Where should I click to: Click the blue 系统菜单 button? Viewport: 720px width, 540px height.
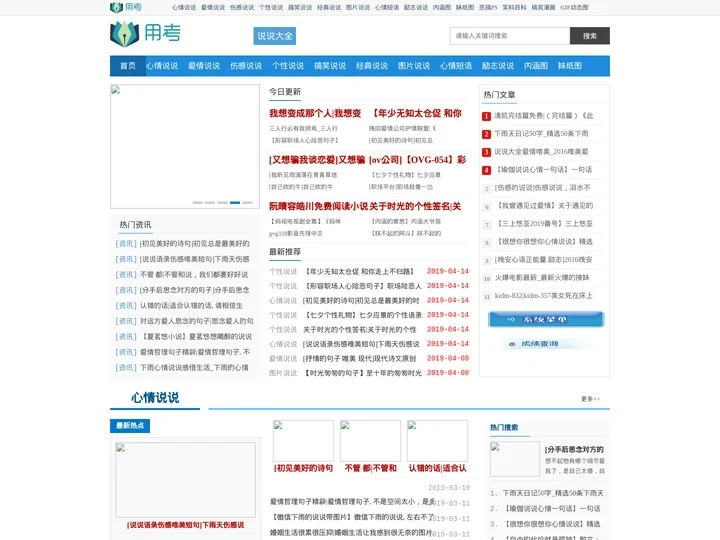546,319
